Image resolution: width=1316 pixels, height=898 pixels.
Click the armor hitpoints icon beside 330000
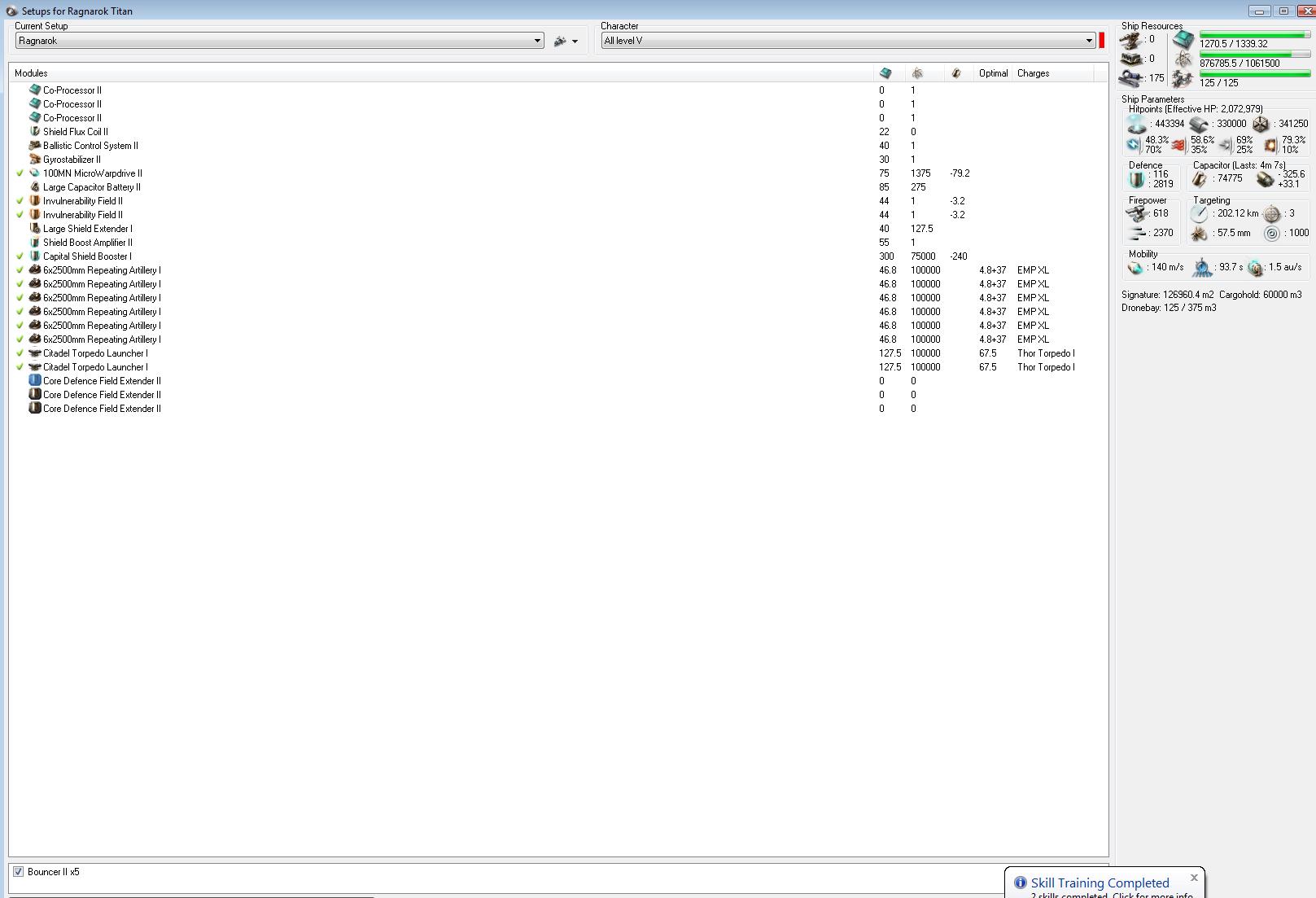pos(1199,124)
